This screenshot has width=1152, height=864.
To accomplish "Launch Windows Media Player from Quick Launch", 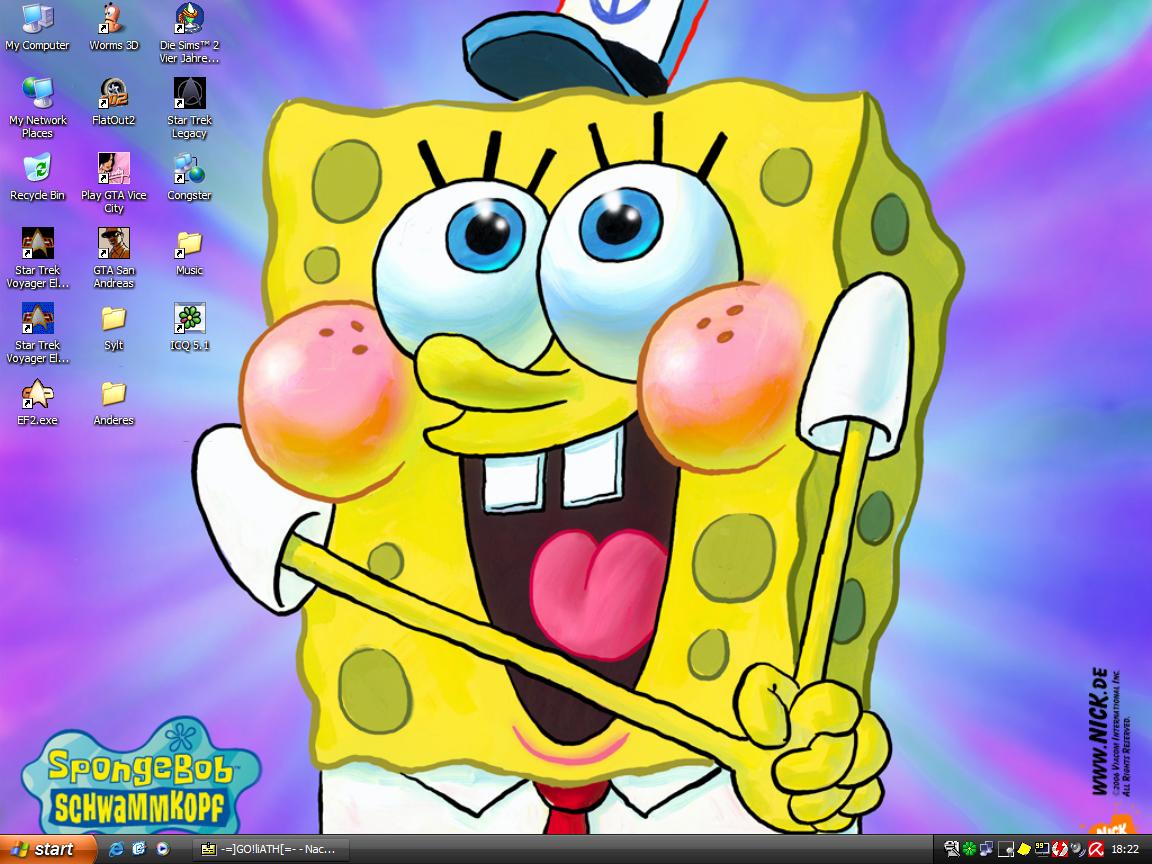I will [x=162, y=849].
